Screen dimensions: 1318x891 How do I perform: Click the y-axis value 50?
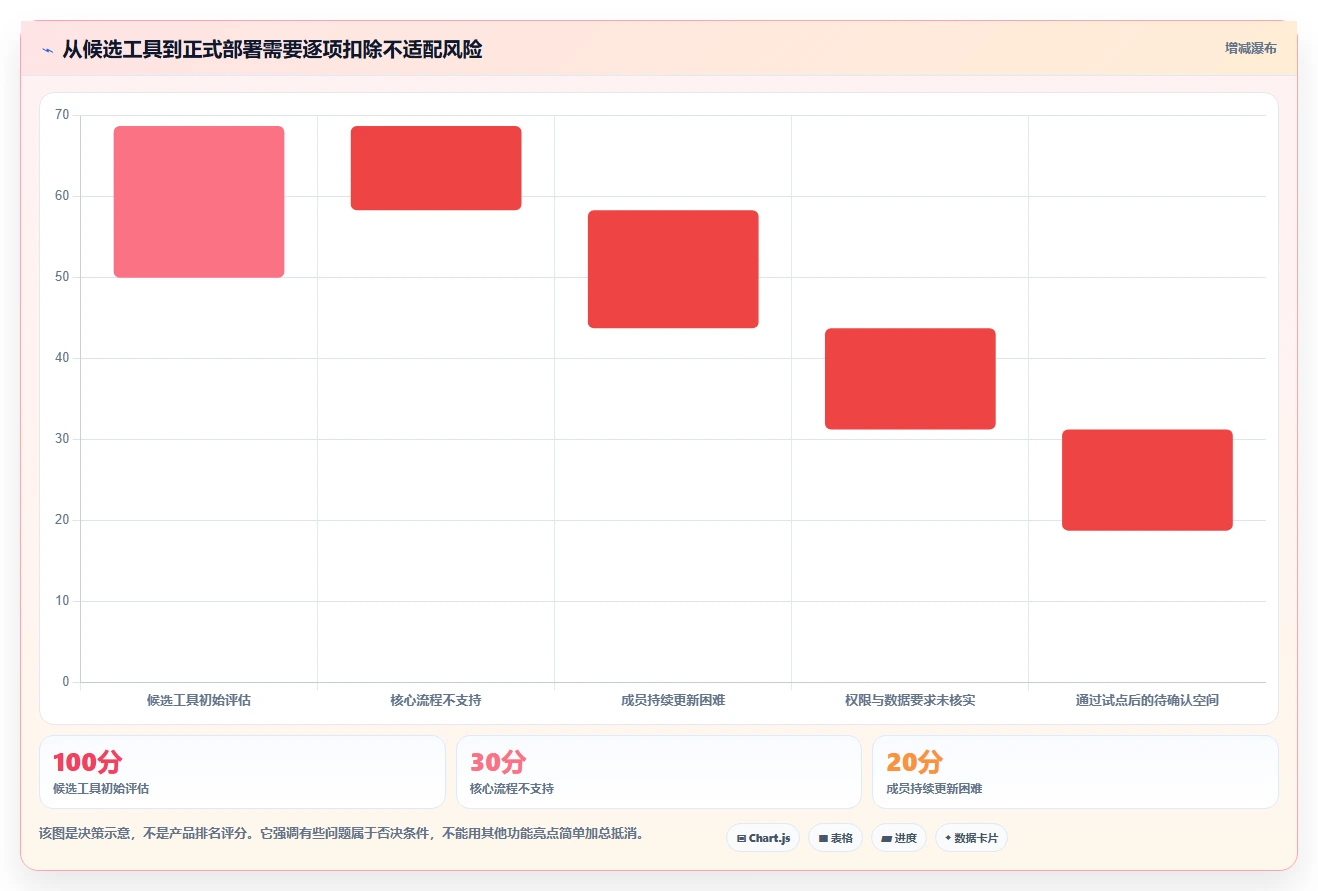pos(62,277)
